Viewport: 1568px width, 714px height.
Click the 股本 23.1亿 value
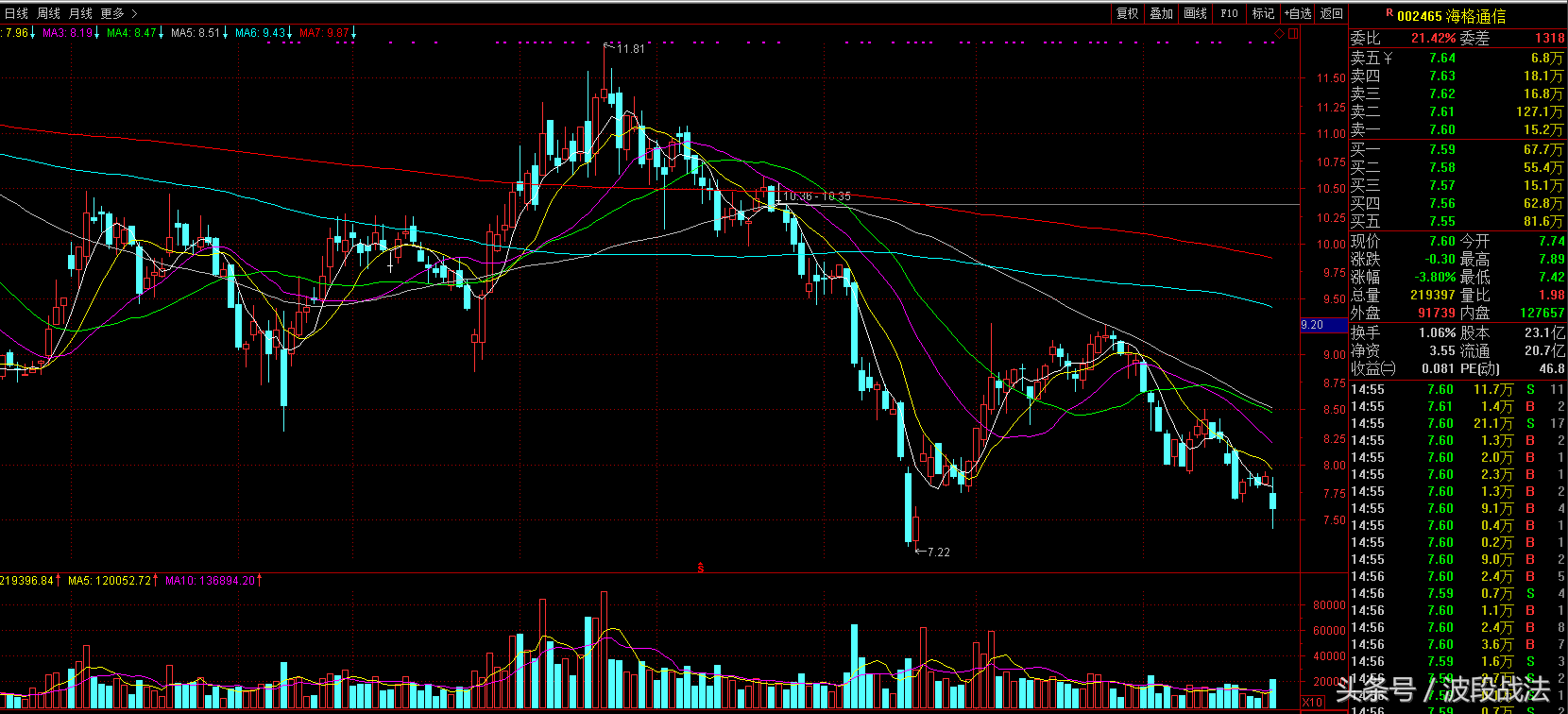[x=1544, y=332]
